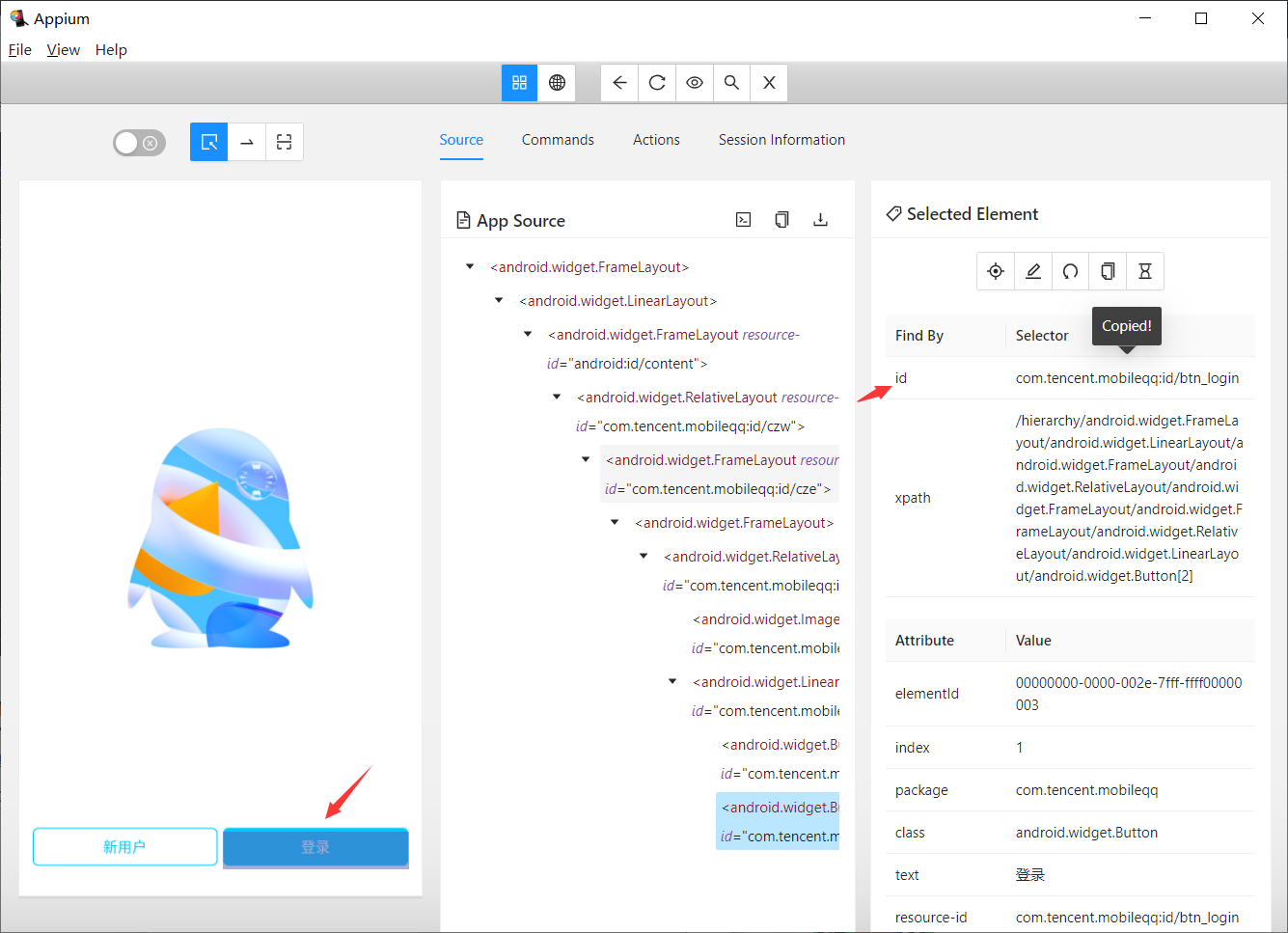Click the Find By column header
Image resolution: width=1288 pixels, height=933 pixels.
[x=919, y=336]
